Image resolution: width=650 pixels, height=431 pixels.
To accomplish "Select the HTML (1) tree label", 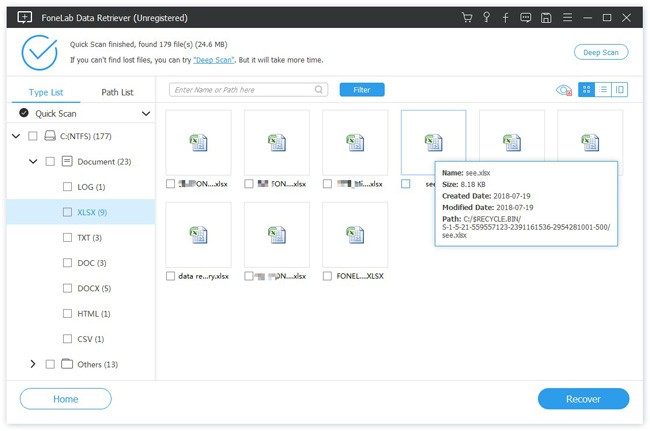I will click(94, 313).
